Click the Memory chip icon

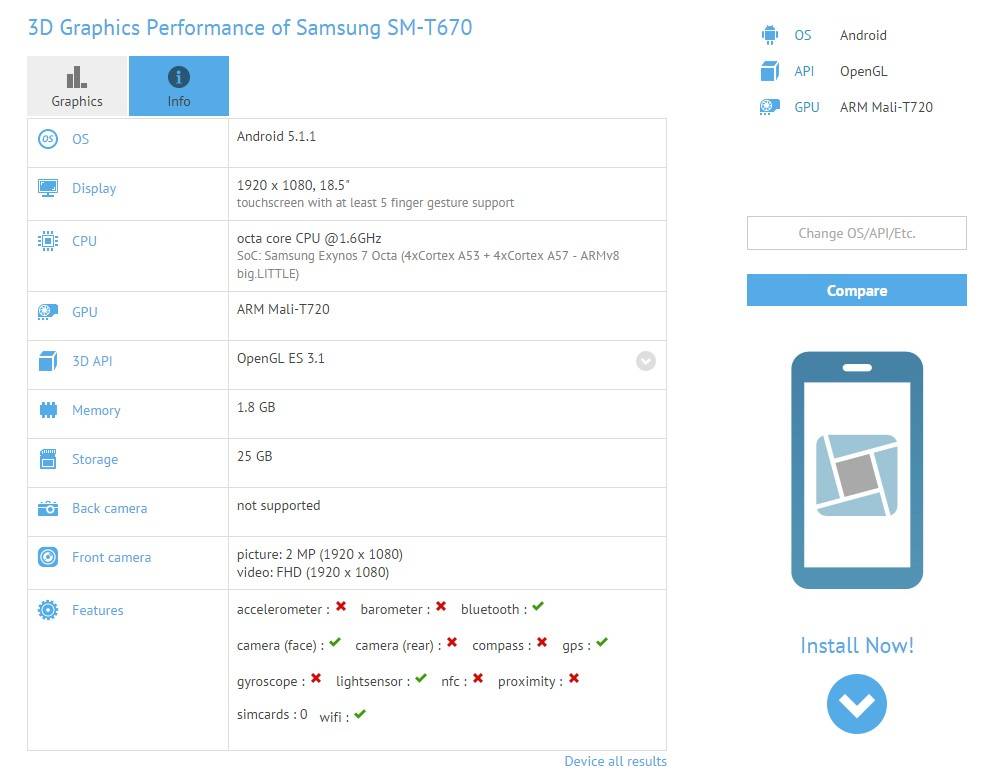click(48, 410)
